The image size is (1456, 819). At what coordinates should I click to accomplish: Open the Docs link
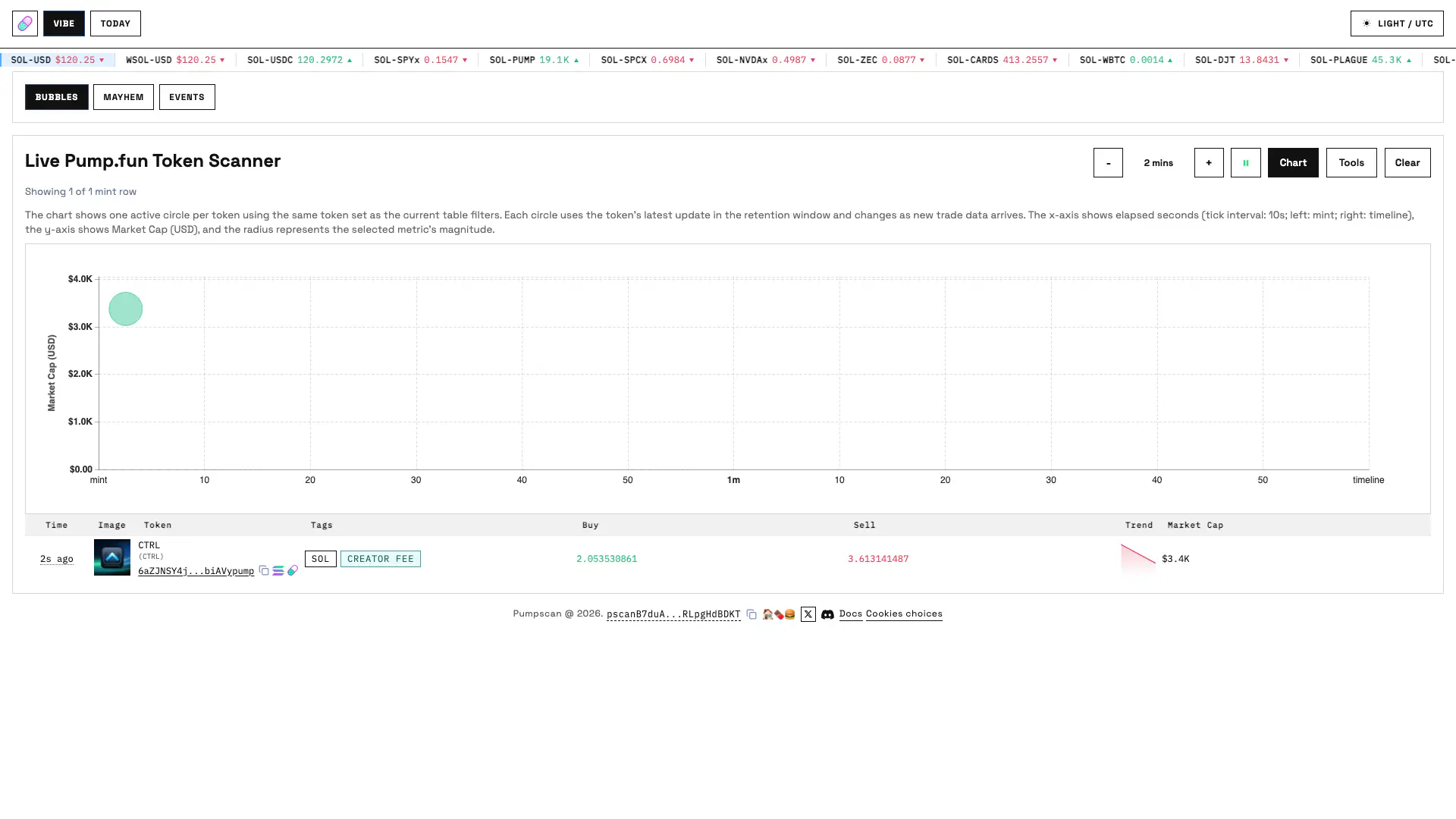click(851, 613)
